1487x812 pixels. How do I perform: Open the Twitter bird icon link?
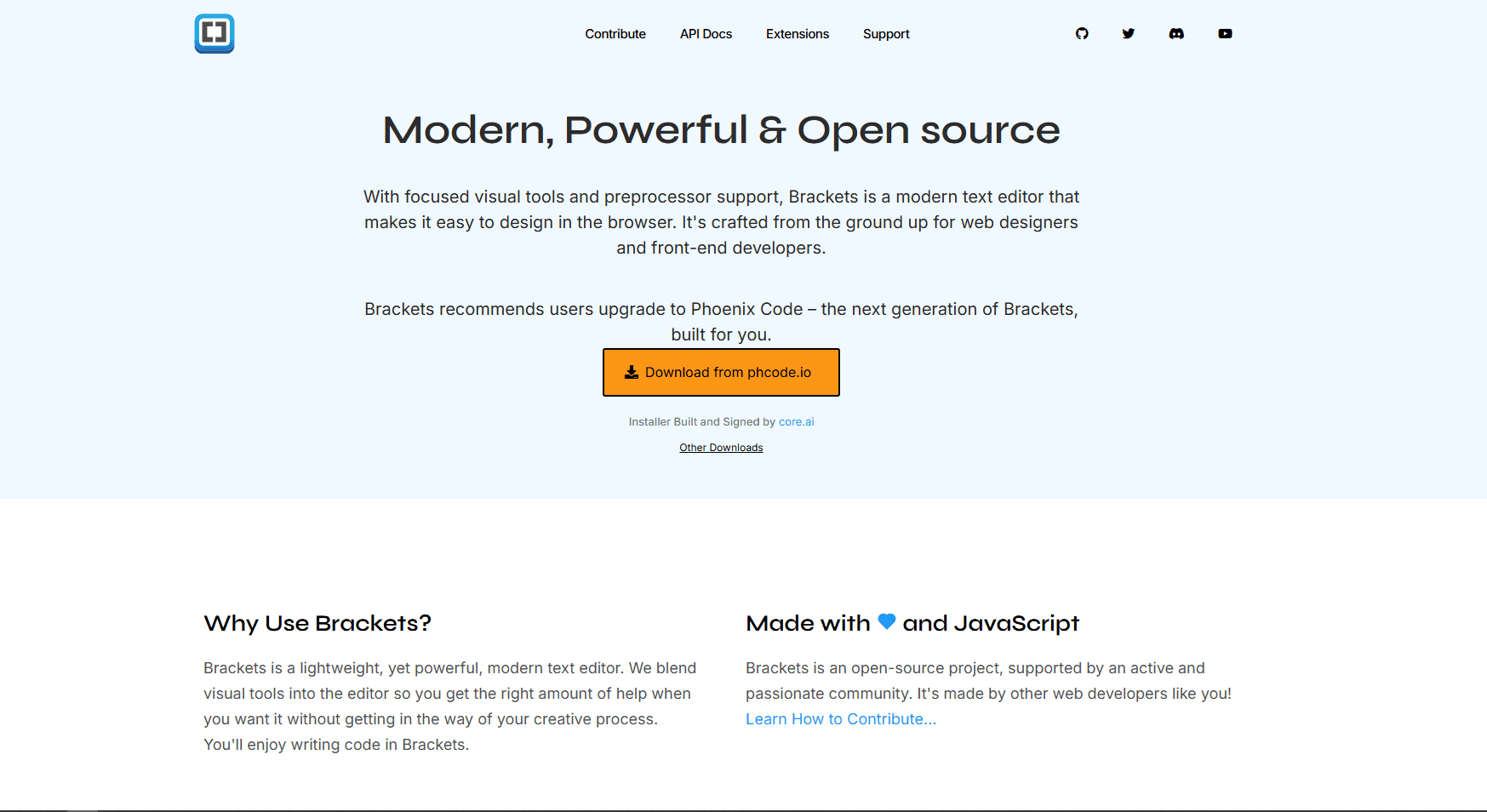[1129, 34]
